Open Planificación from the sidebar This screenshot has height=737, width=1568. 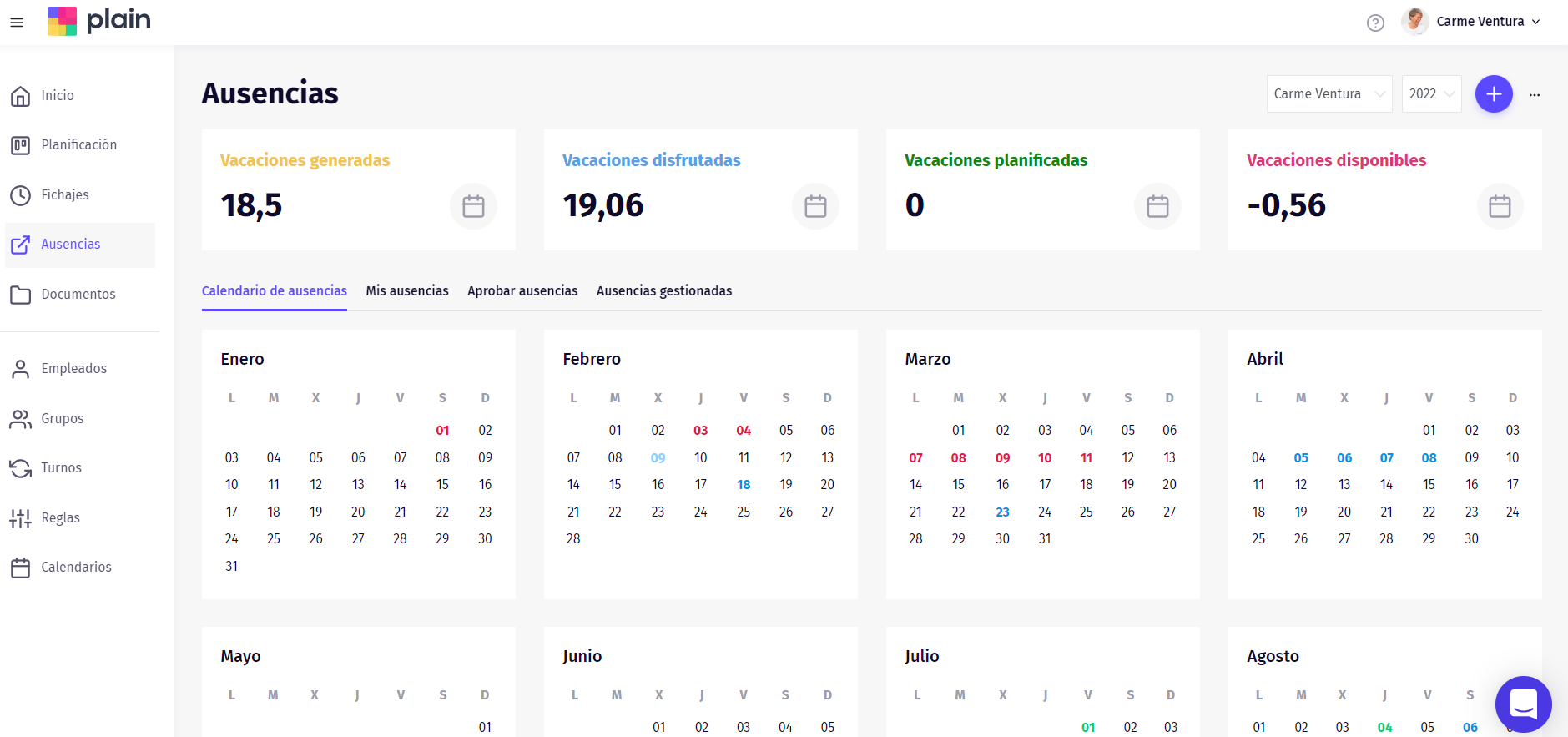[80, 145]
